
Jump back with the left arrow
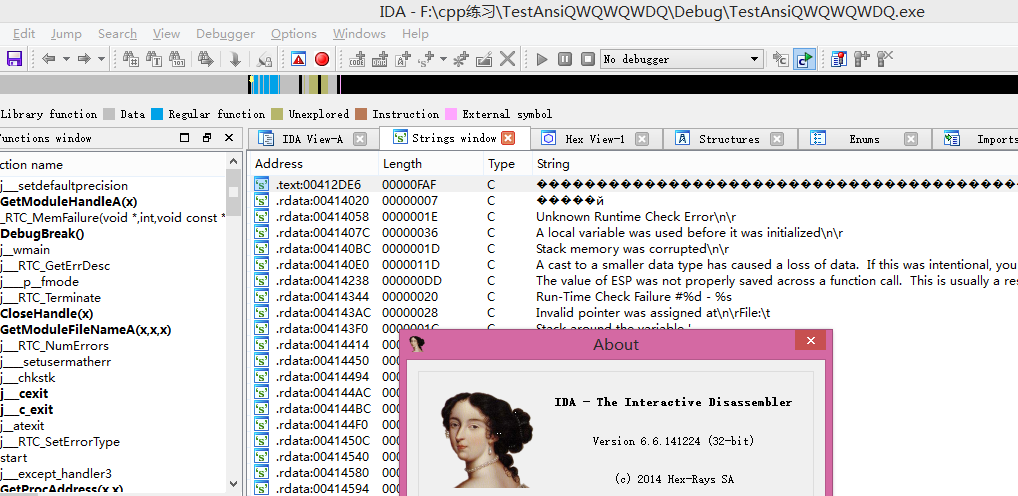(49, 59)
